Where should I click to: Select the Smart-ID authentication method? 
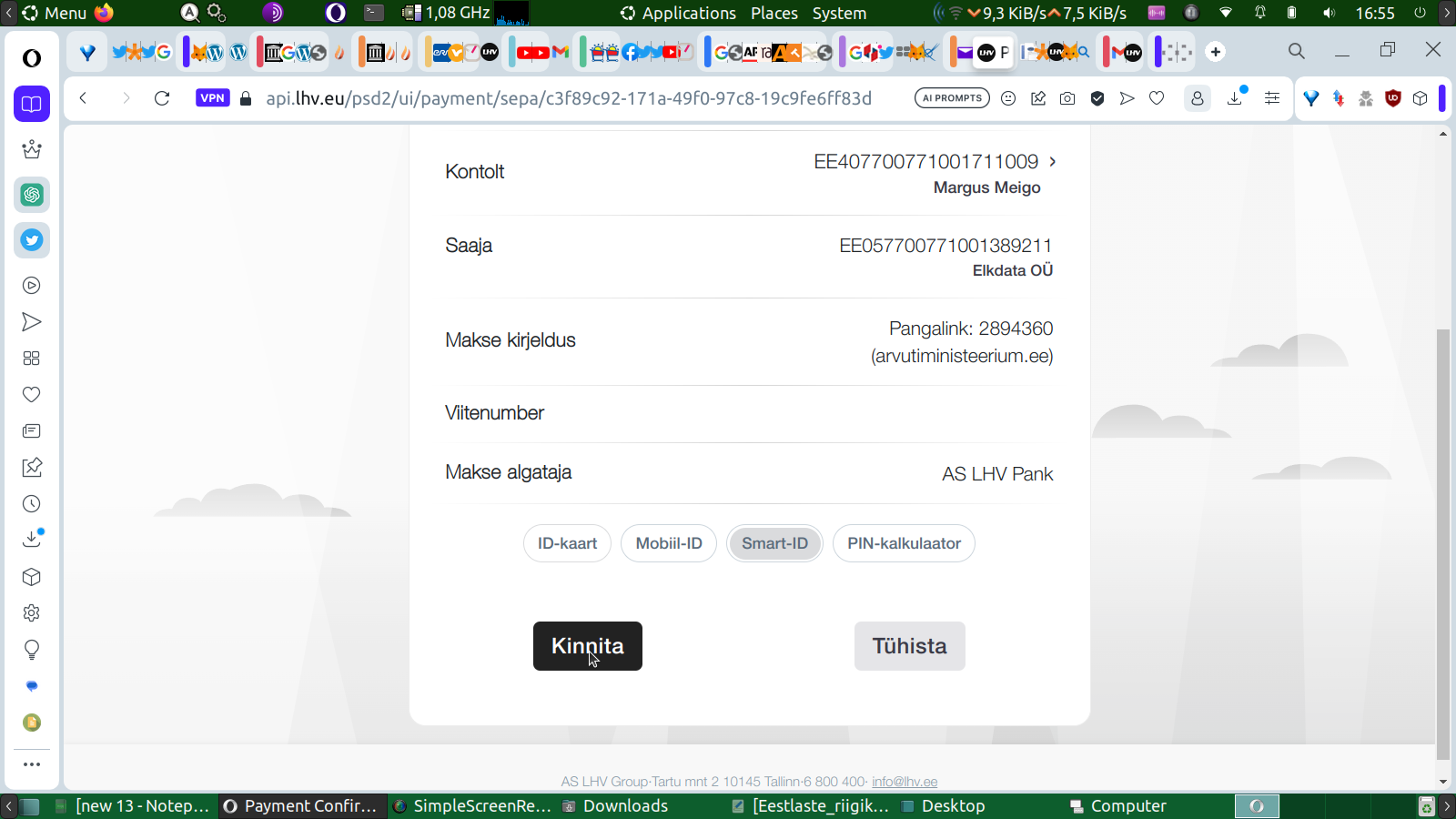774,543
